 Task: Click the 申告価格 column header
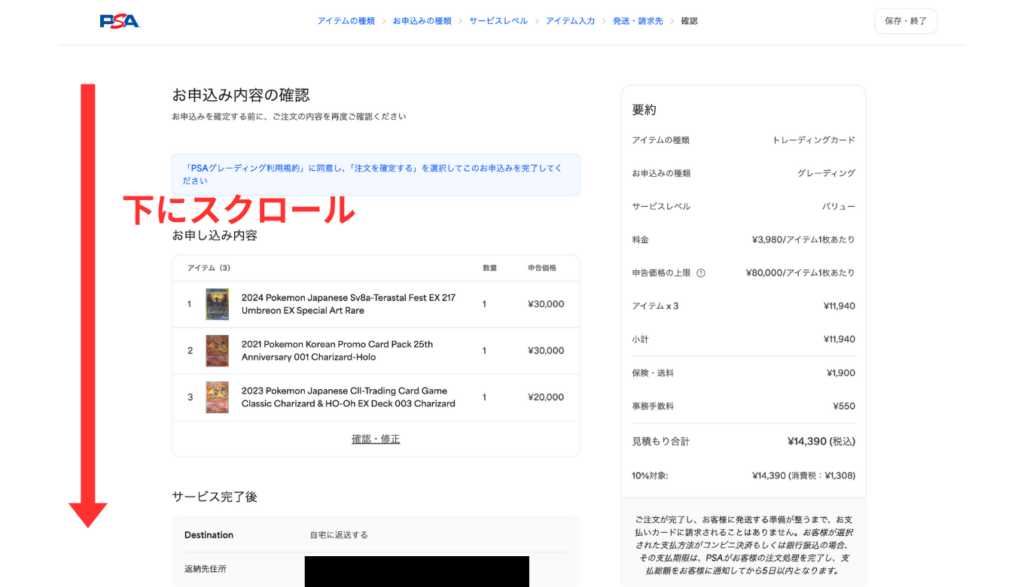[542, 268]
